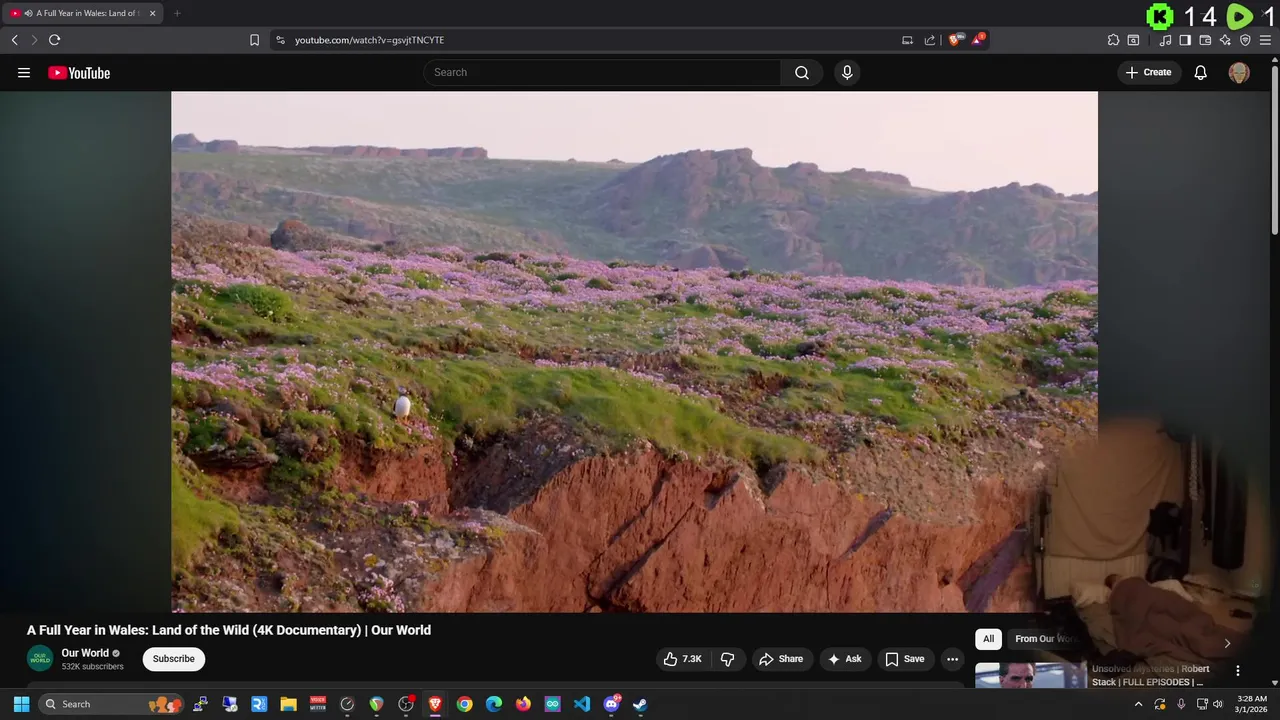Open the Unsolved Mysteries suggested video thumbnail
This screenshot has height=720, width=1280.
click(x=1030, y=675)
